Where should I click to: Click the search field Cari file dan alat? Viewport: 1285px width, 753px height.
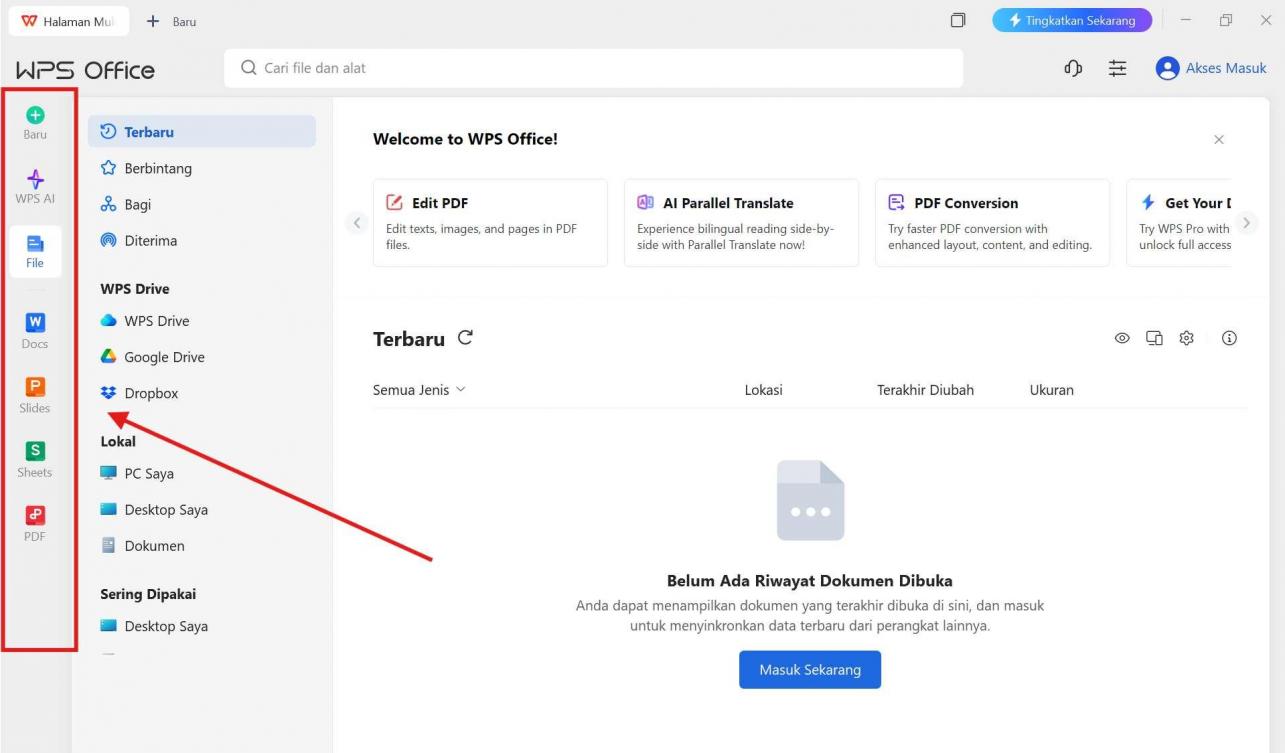pyautogui.click(x=593, y=68)
